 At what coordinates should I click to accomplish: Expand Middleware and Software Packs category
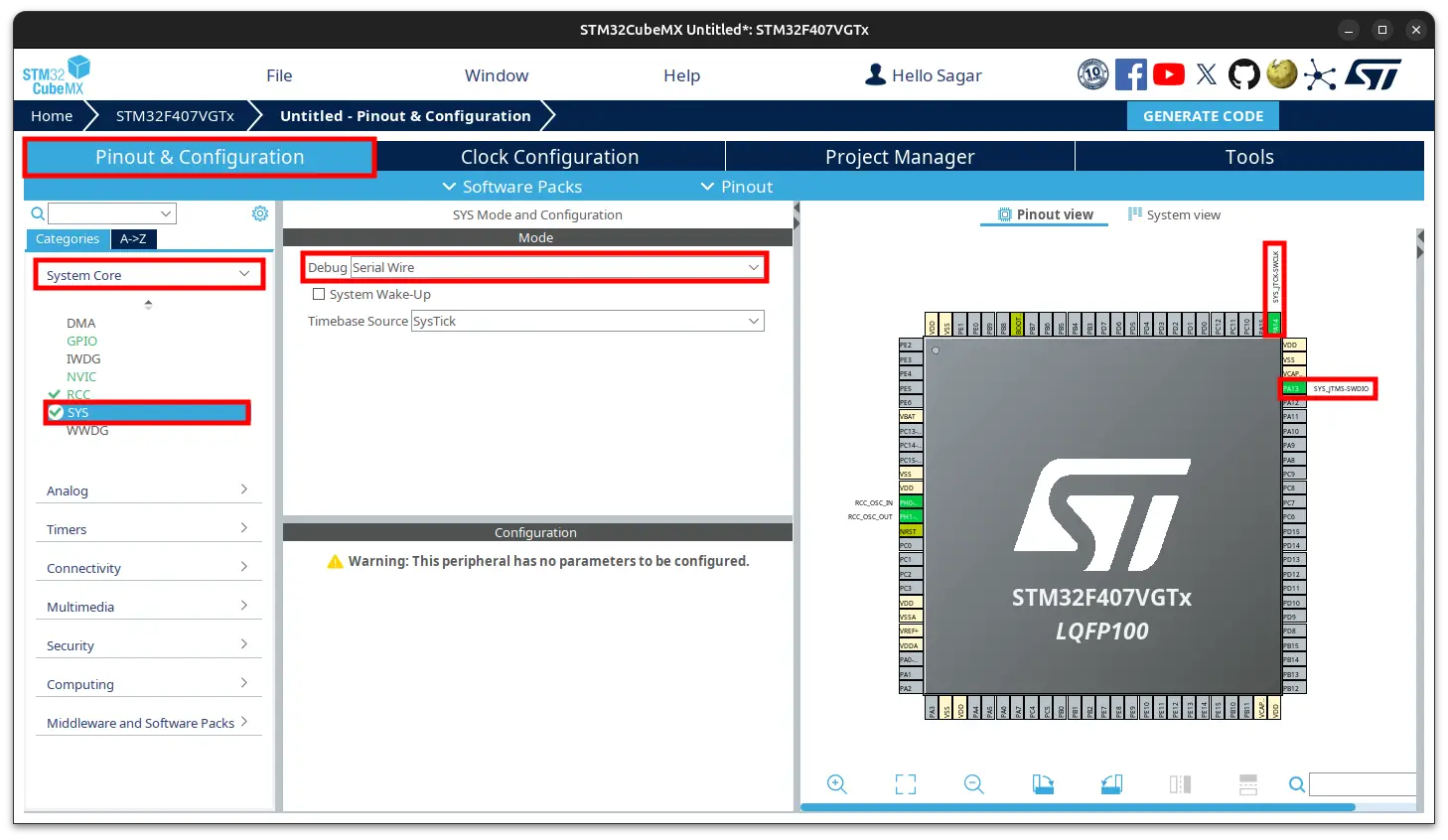click(x=148, y=723)
